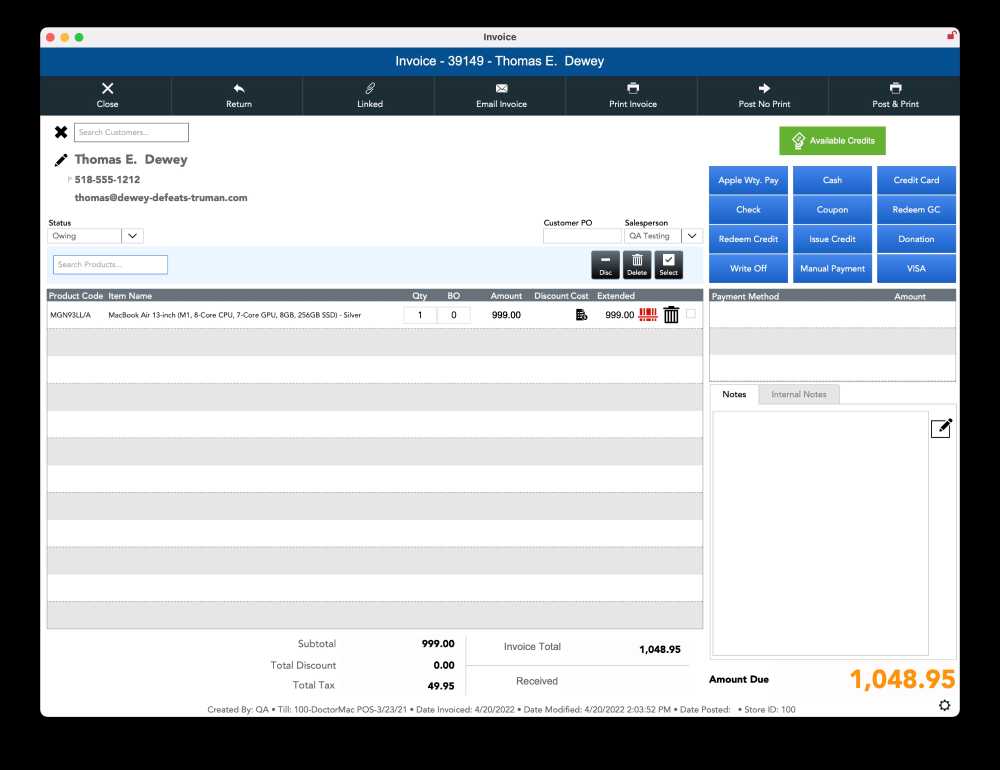Click the lock icon in title bar
This screenshot has height=770, width=1000.
tap(951, 36)
